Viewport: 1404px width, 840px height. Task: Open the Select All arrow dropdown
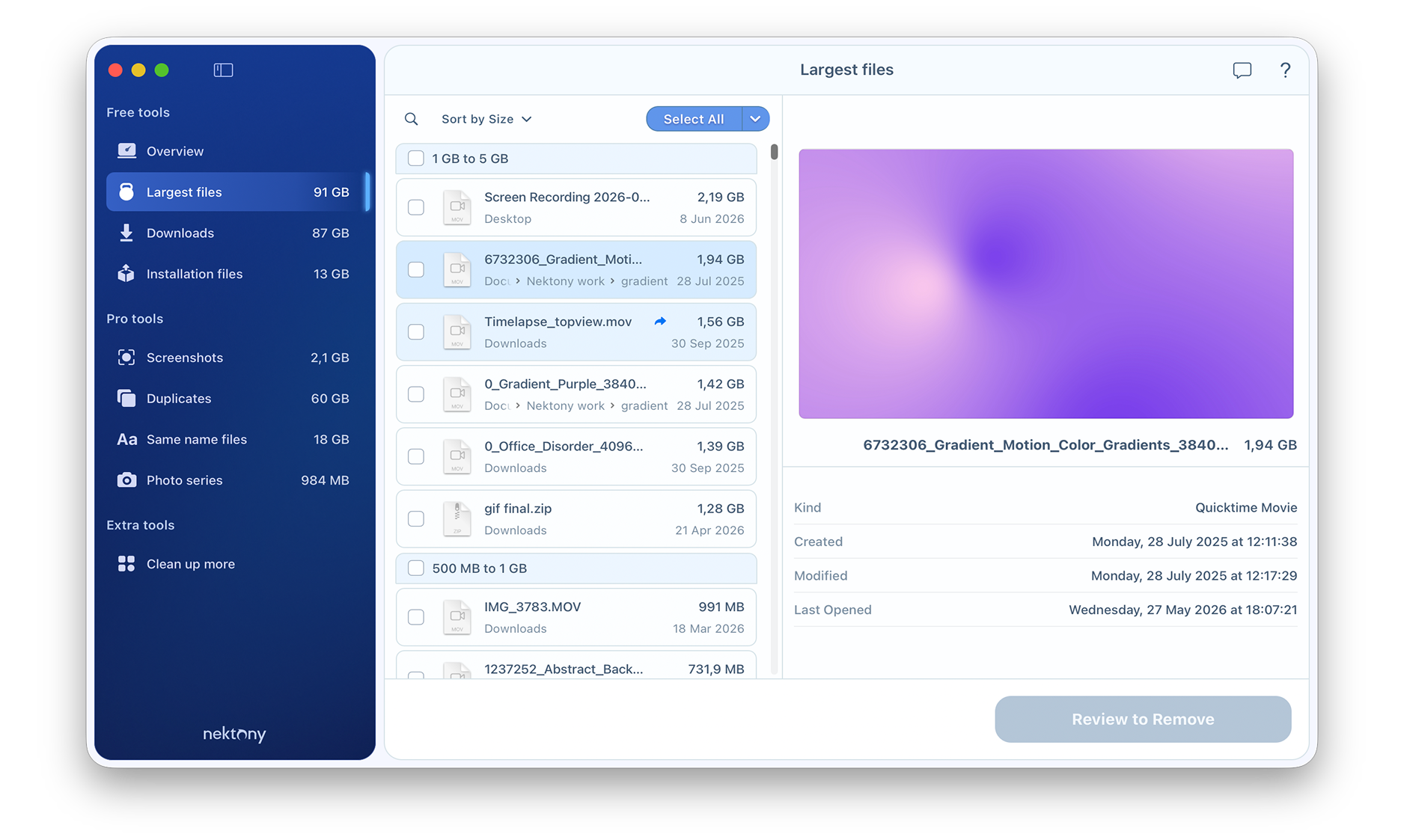click(x=755, y=119)
